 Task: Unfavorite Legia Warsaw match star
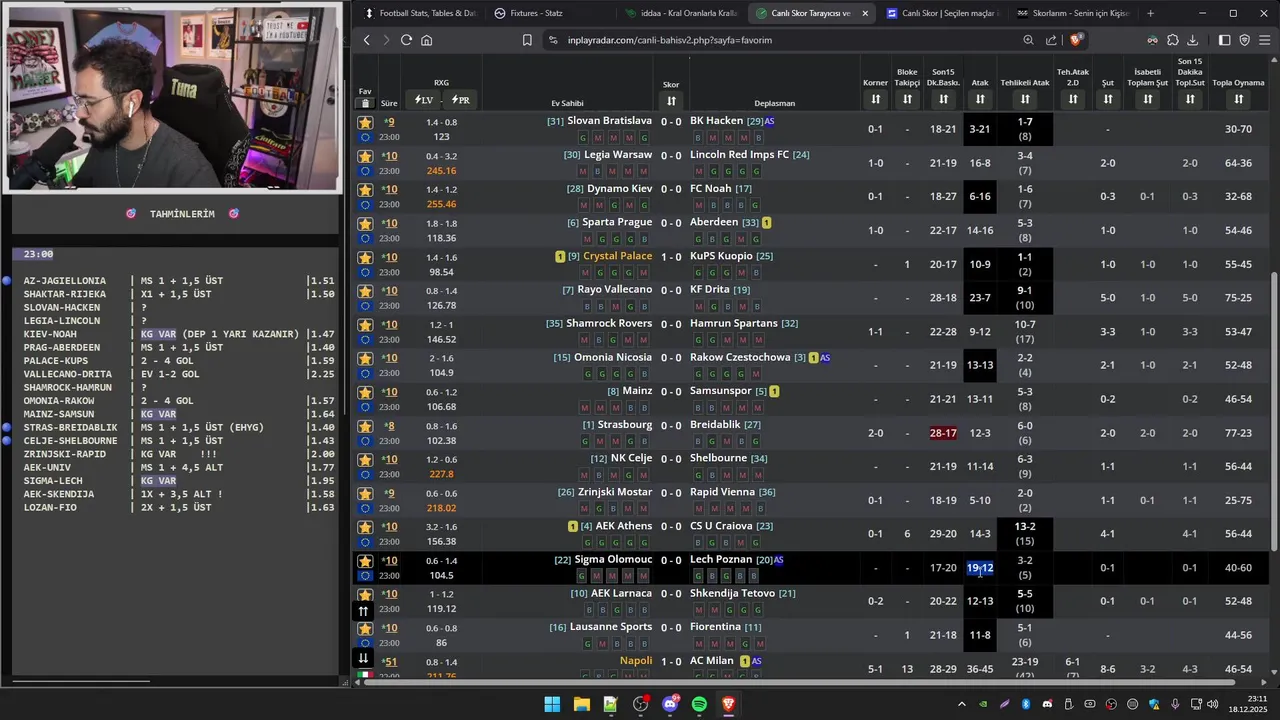point(365,156)
